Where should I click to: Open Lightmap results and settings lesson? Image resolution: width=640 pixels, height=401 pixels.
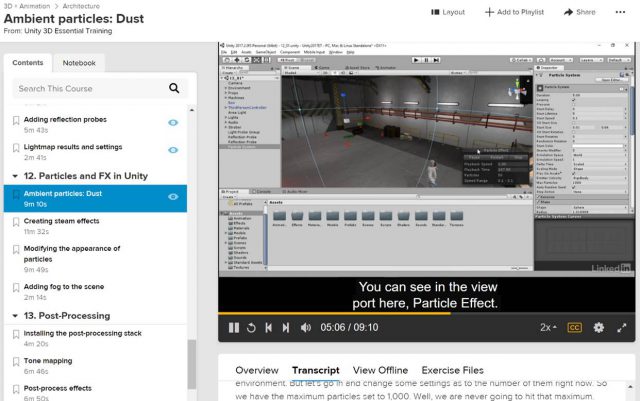point(73,147)
